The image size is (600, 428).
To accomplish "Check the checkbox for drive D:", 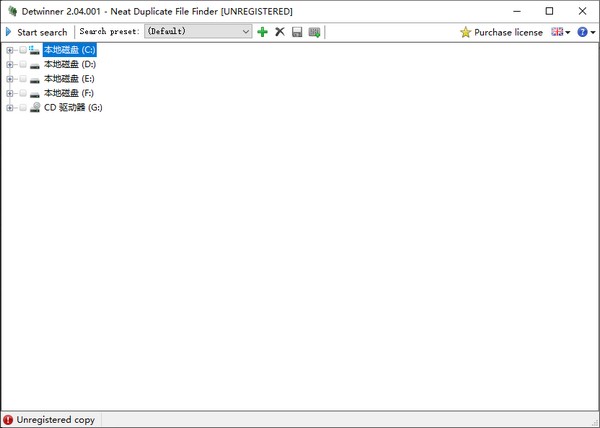I will point(23,64).
